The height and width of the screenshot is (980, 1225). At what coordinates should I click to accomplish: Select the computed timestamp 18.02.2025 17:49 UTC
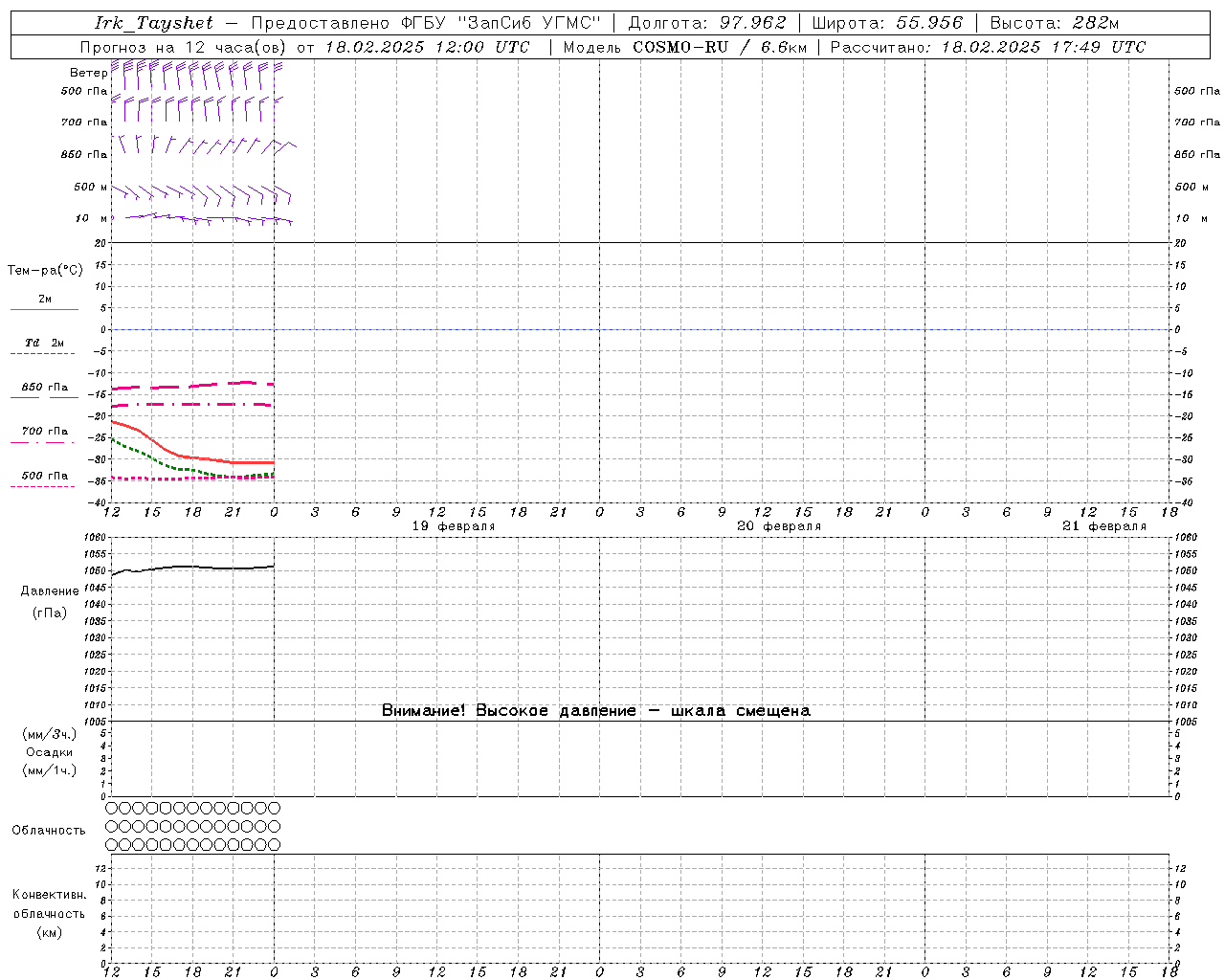[x=1043, y=47]
